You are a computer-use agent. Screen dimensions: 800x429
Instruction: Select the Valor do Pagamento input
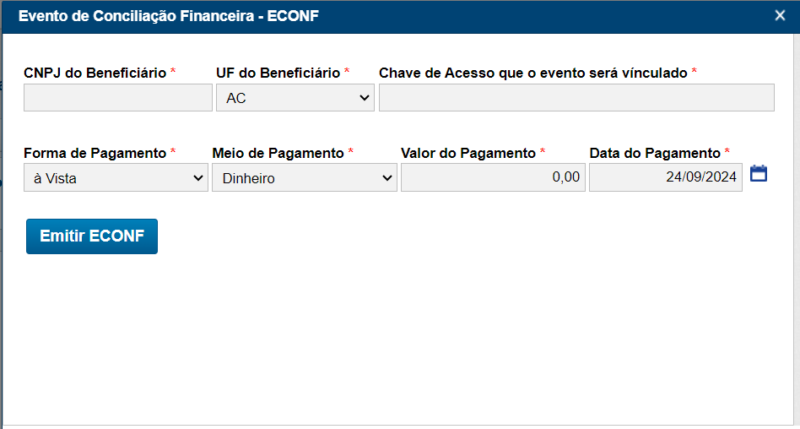(492, 178)
